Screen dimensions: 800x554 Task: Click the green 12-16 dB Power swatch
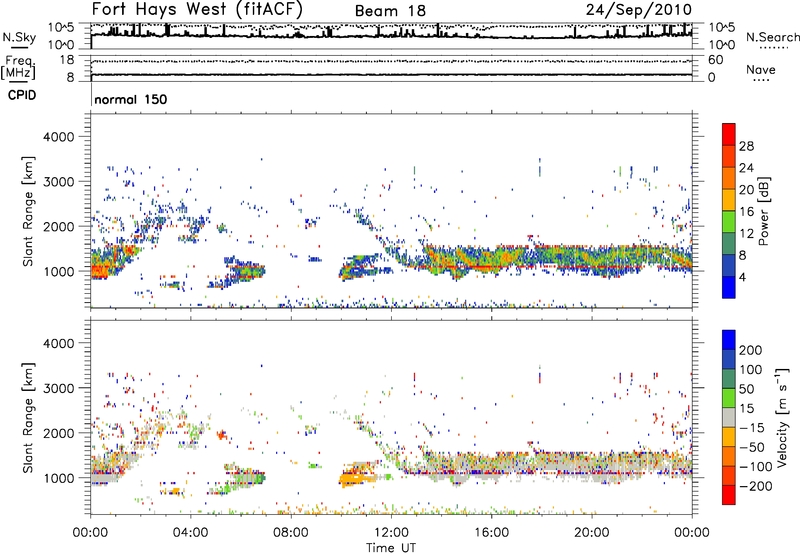pyautogui.click(x=729, y=222)
